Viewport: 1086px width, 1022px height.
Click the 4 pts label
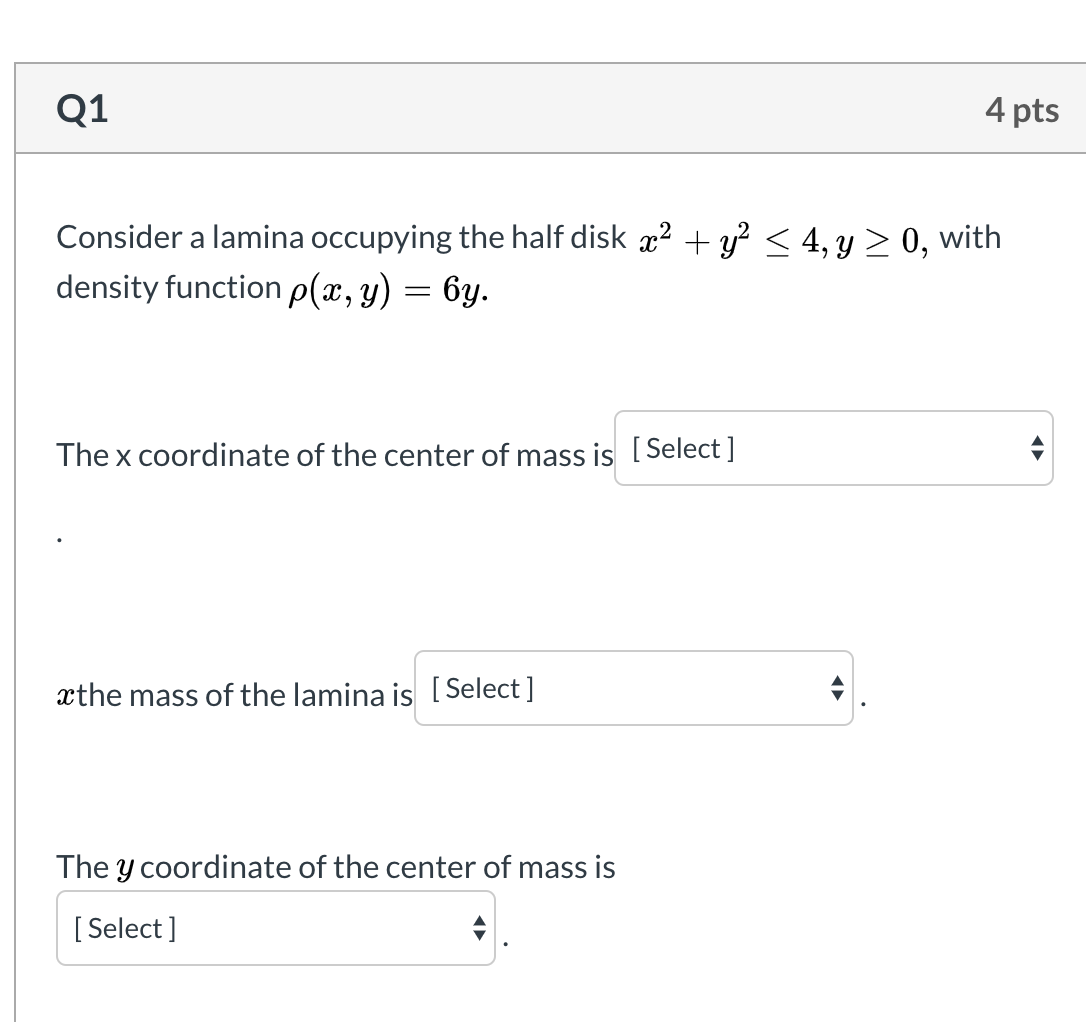(1022, 110)
